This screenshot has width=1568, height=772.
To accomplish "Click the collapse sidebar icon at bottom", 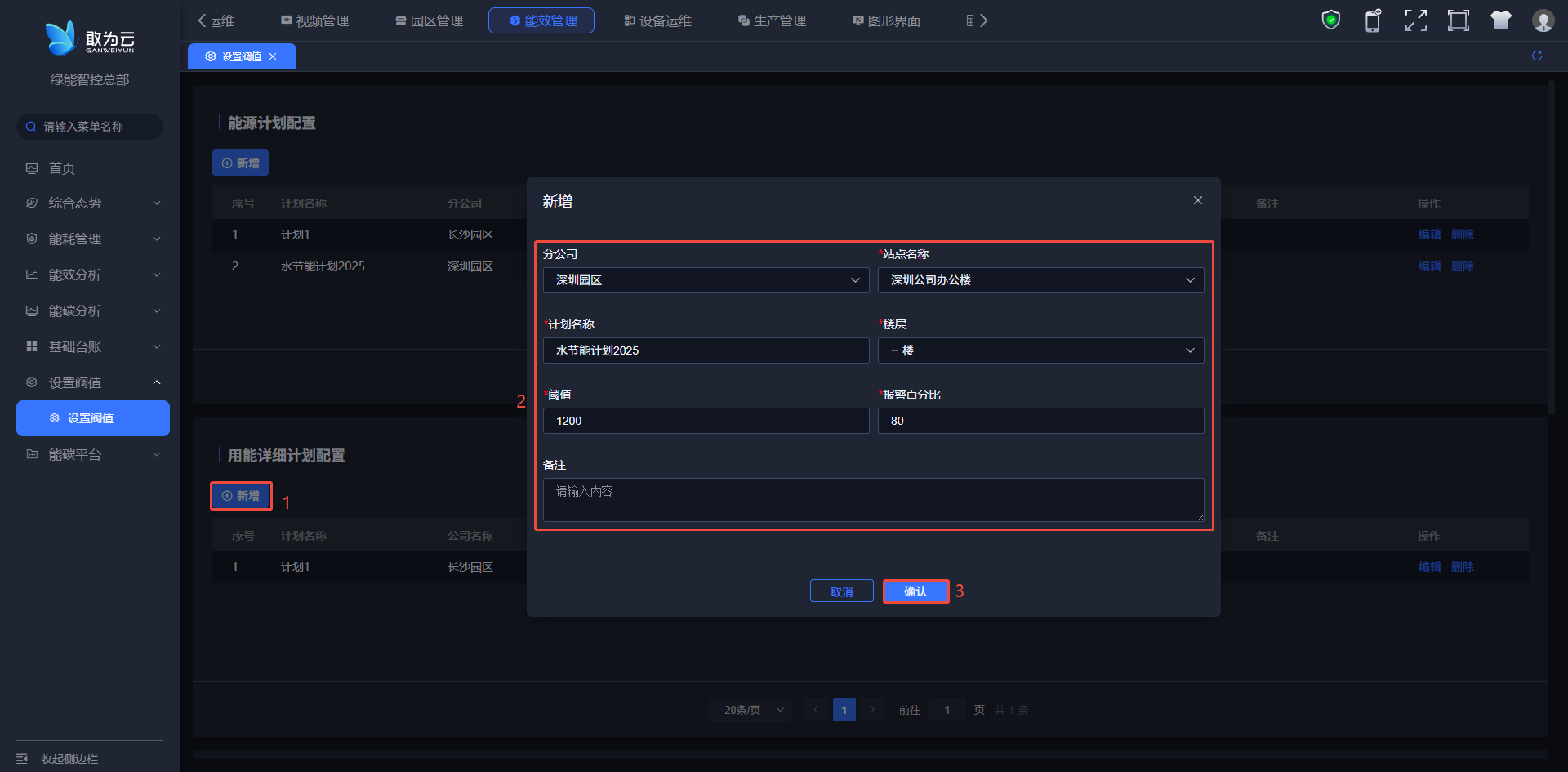I will click(22, 759).
